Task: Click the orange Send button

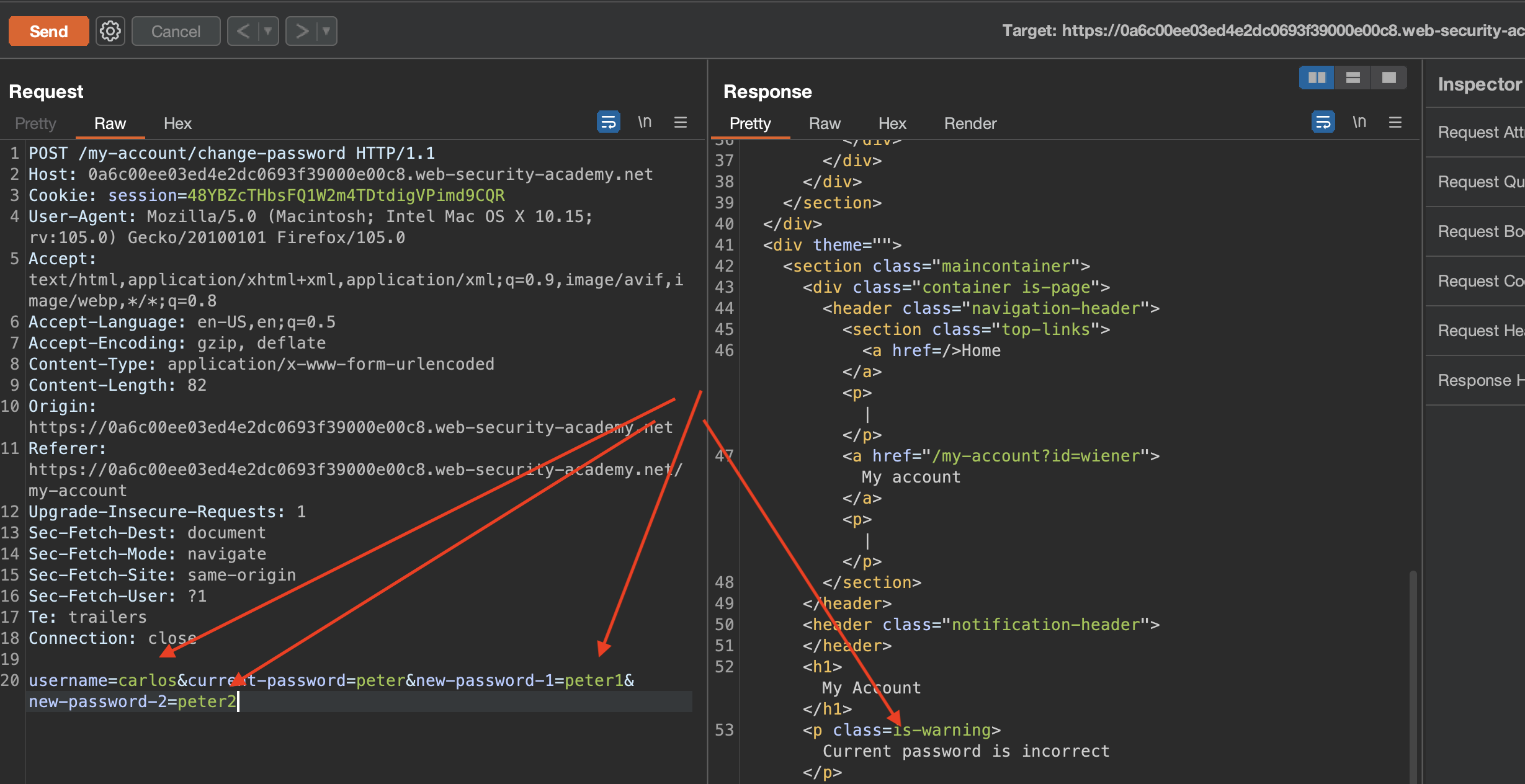Action: tap(48, 31)
